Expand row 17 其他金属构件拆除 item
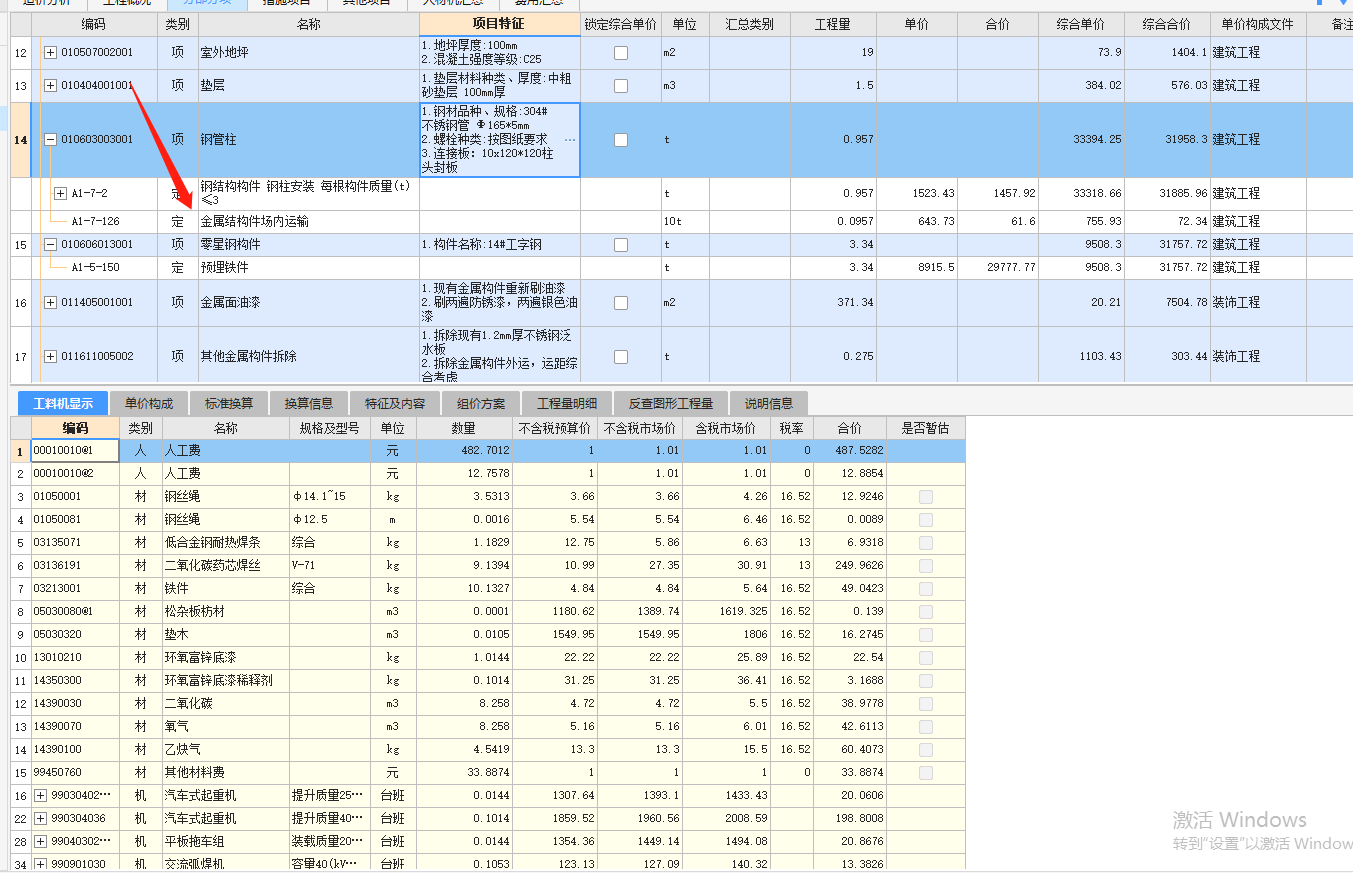 click(x=51, y=356)
